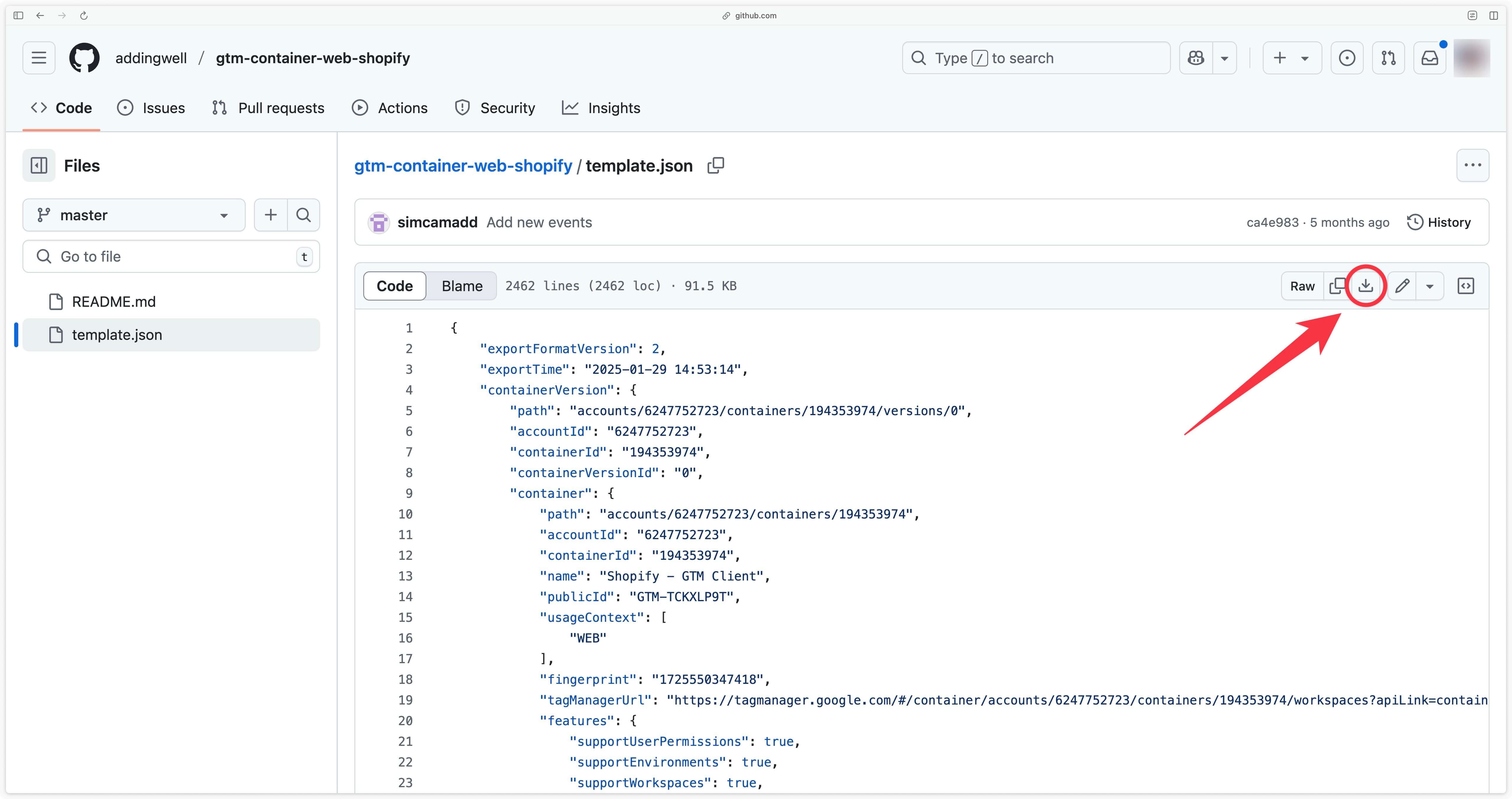Add a new file with plus button
This screenshot has width=1512, height=799.
click(271, 215)
